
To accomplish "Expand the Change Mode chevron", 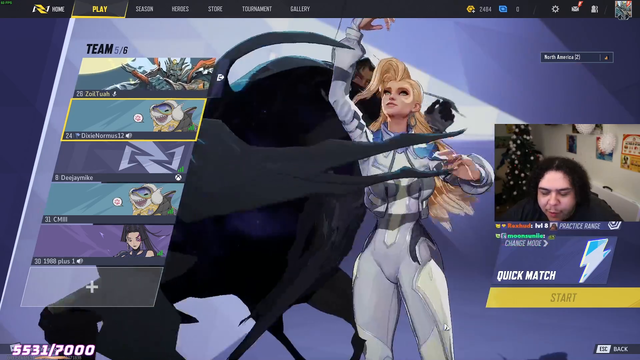I will coord(545,243).
